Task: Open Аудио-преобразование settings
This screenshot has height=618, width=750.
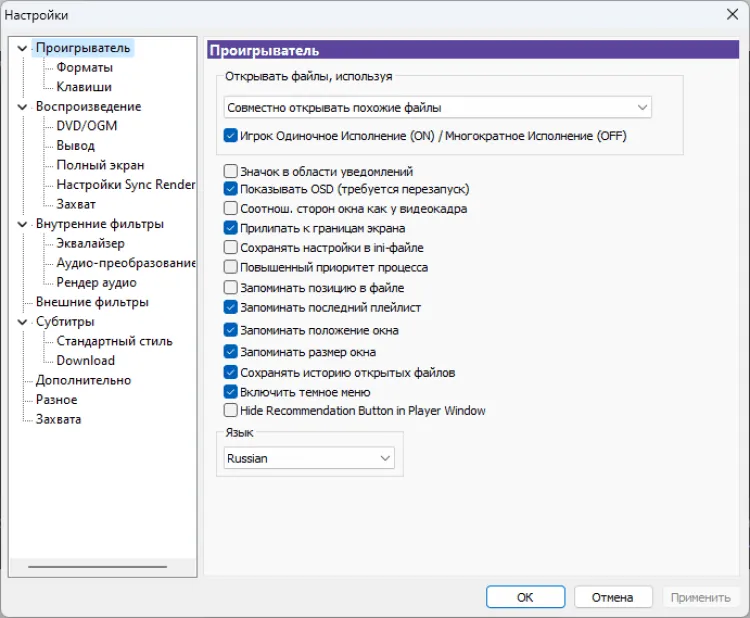Action: [126, 263]
